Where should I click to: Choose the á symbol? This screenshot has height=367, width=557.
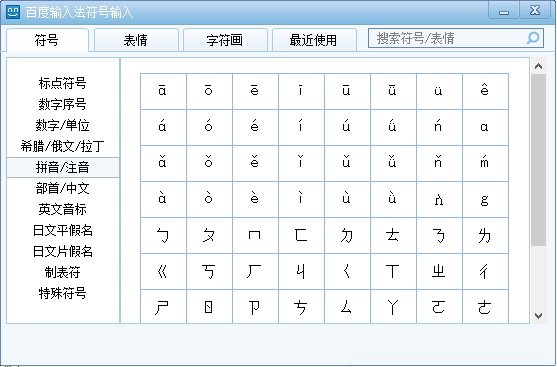163,128
